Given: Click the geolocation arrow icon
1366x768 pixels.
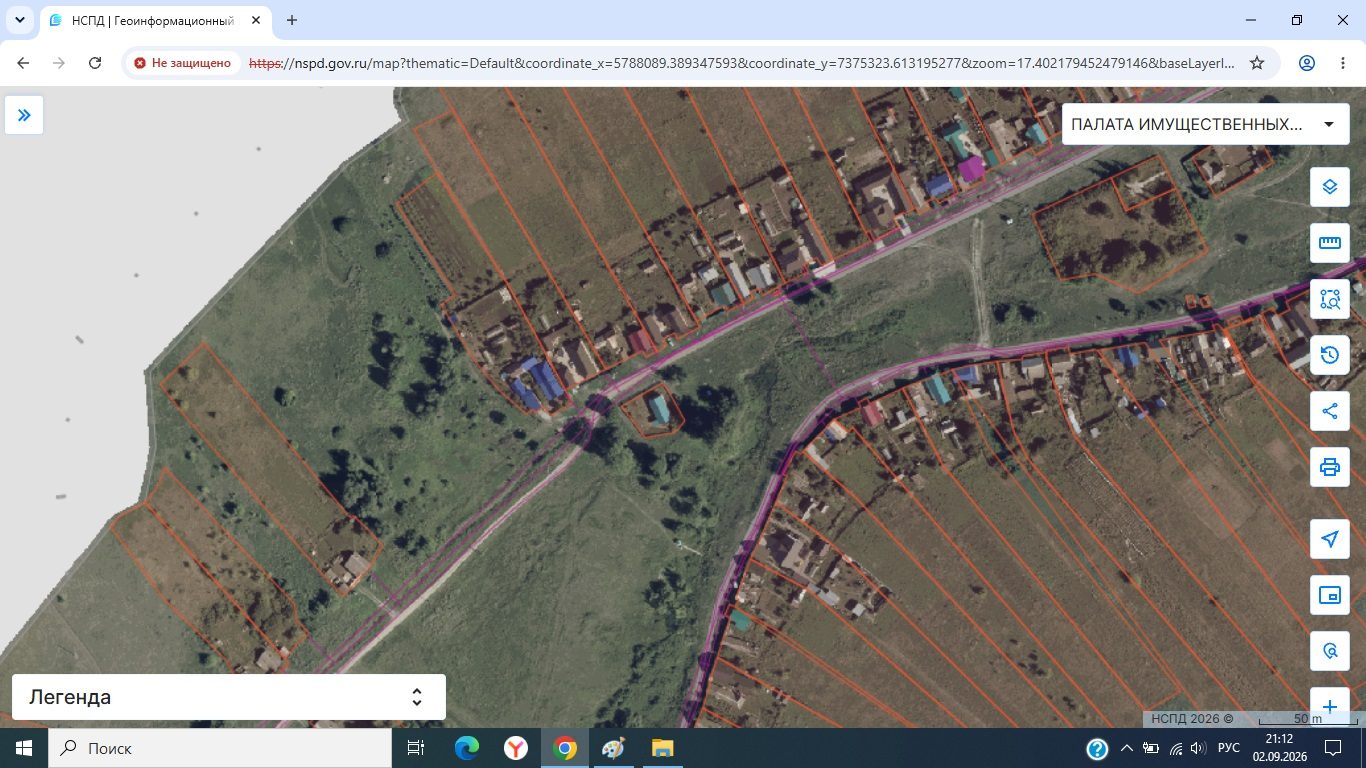Looking at the screenshot, I should 1329,539.
